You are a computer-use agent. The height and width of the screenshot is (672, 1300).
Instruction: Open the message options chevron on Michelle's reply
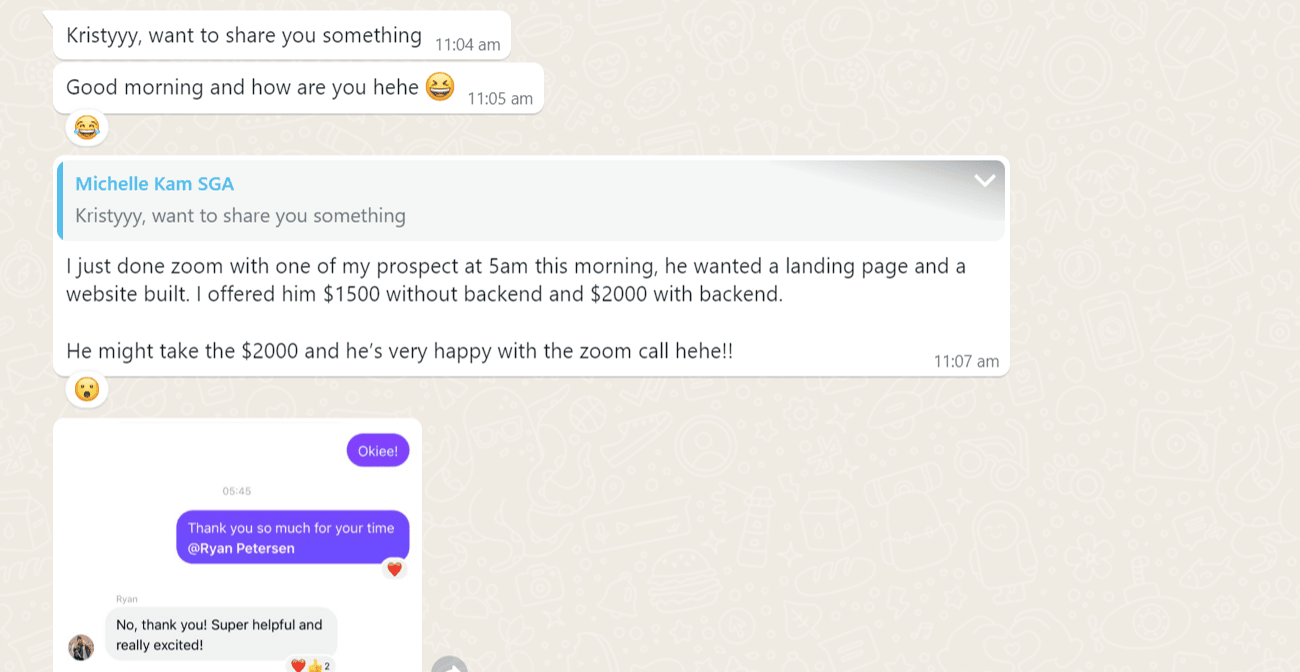(x=985, y=180)
